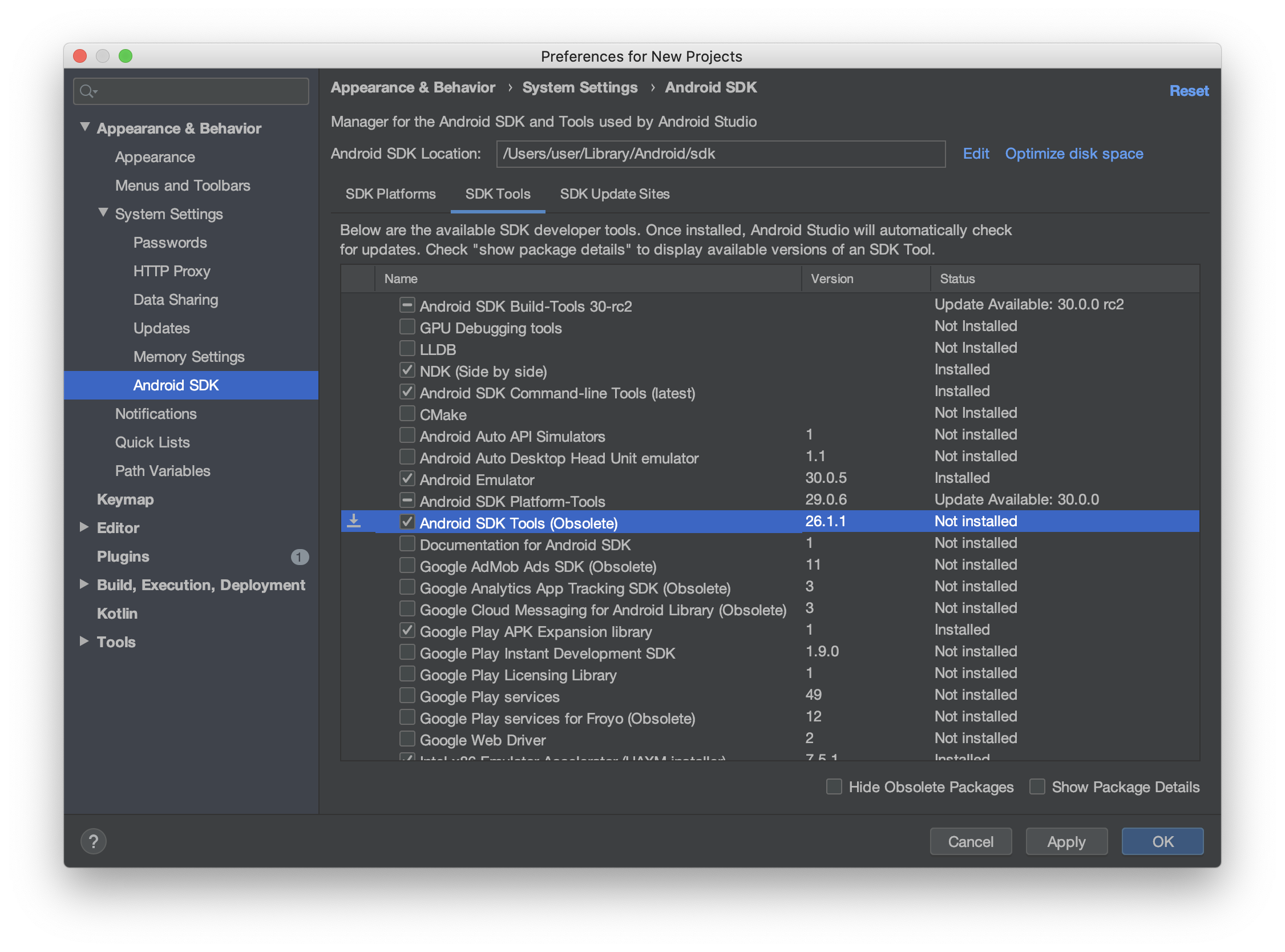This screenshot has height=952, width=1285.
Task: Click the Android SDK Location path field
Action: [720, 154]
